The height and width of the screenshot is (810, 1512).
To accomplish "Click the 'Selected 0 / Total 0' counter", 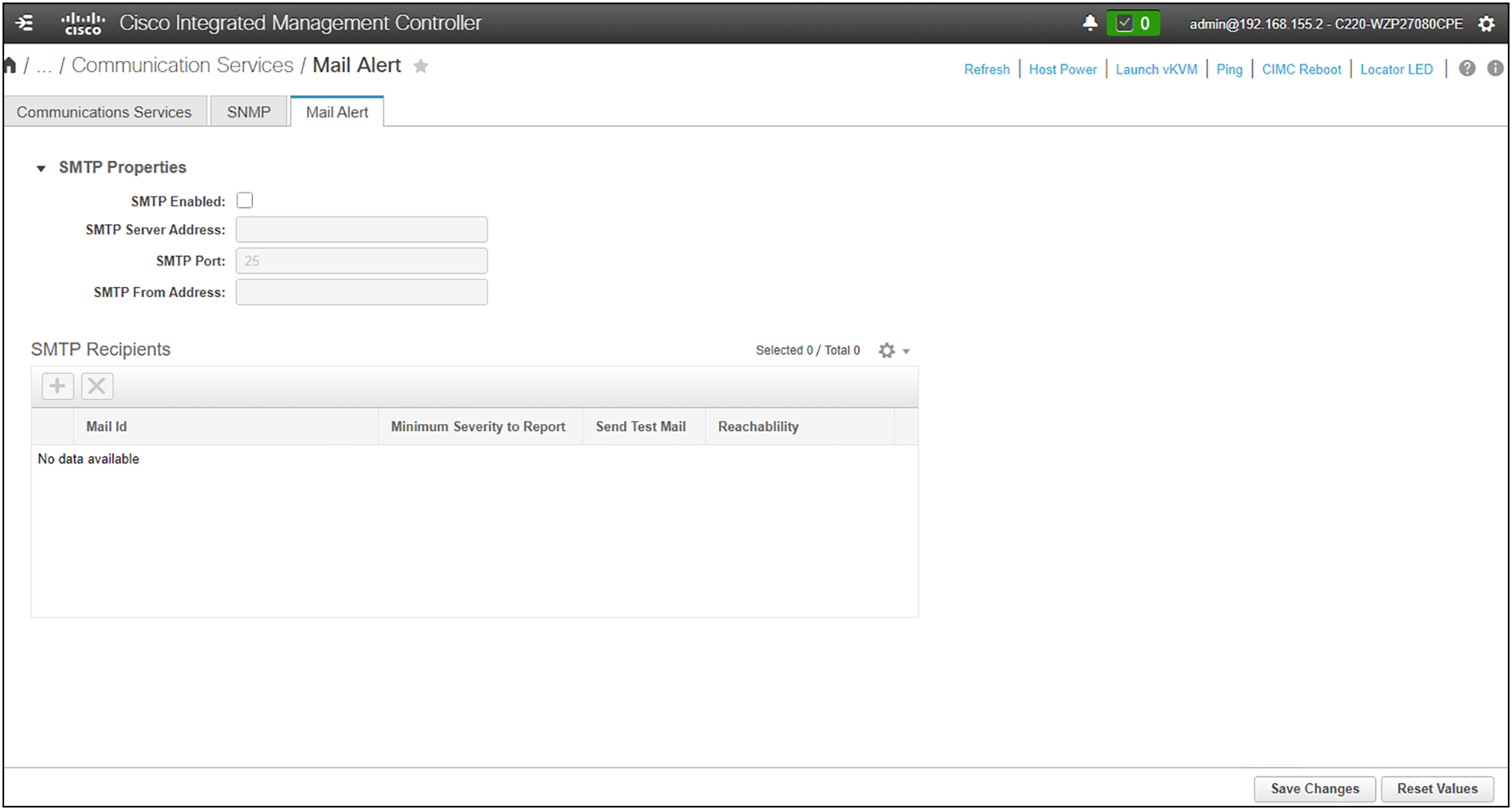I will (x=808, y=351).
